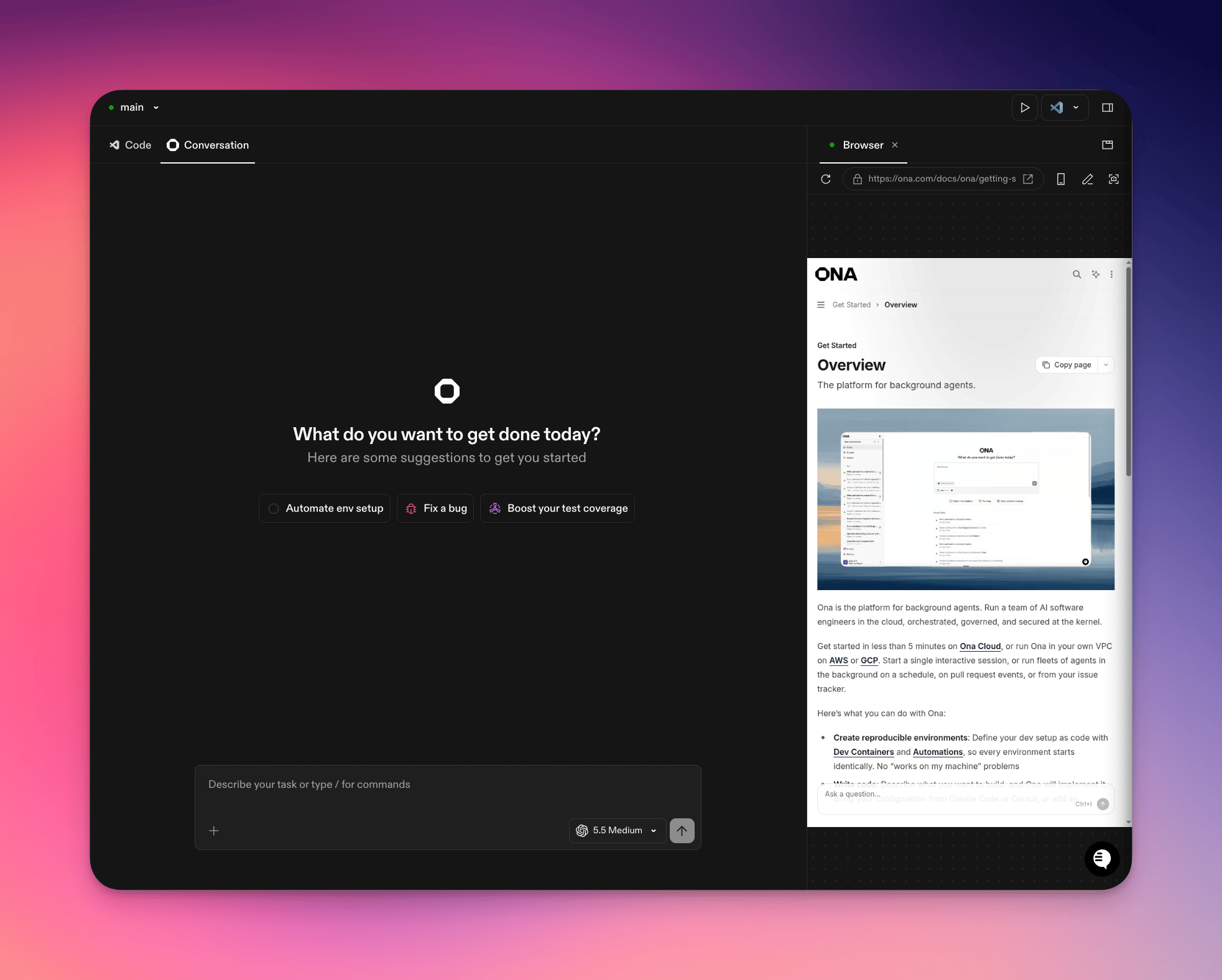The width and height of the screenshot is (1222, 980).
Task: Reload the browser page
Action: (x=826, y=179)
